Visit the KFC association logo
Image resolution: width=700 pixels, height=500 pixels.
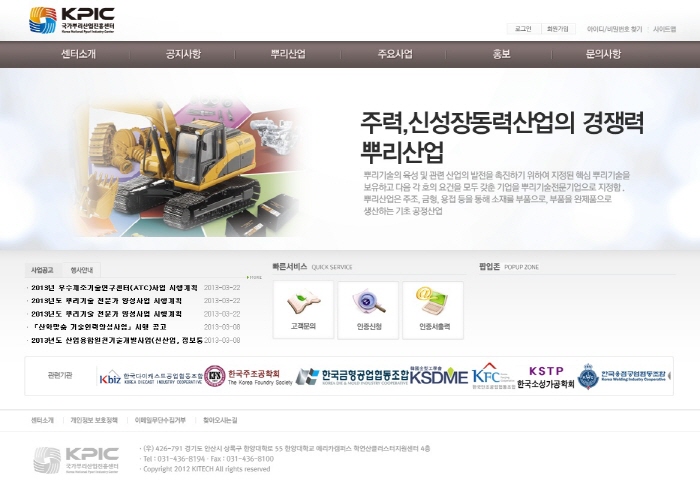[493, 376]
